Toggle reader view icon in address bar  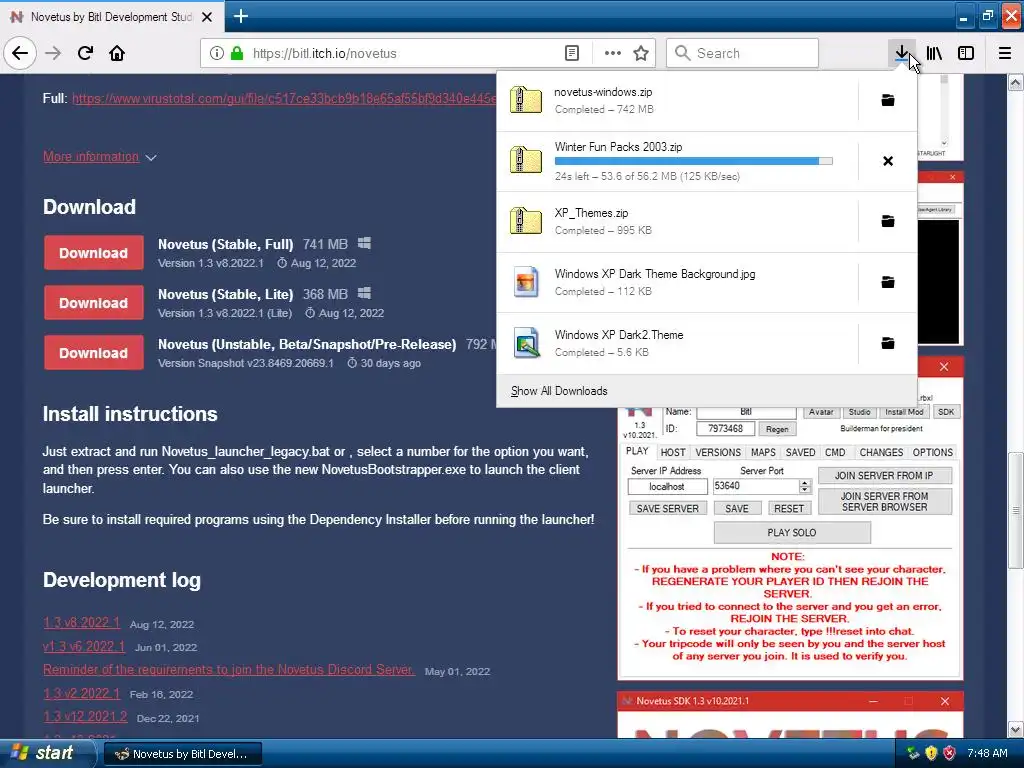[x=571, y=53]
